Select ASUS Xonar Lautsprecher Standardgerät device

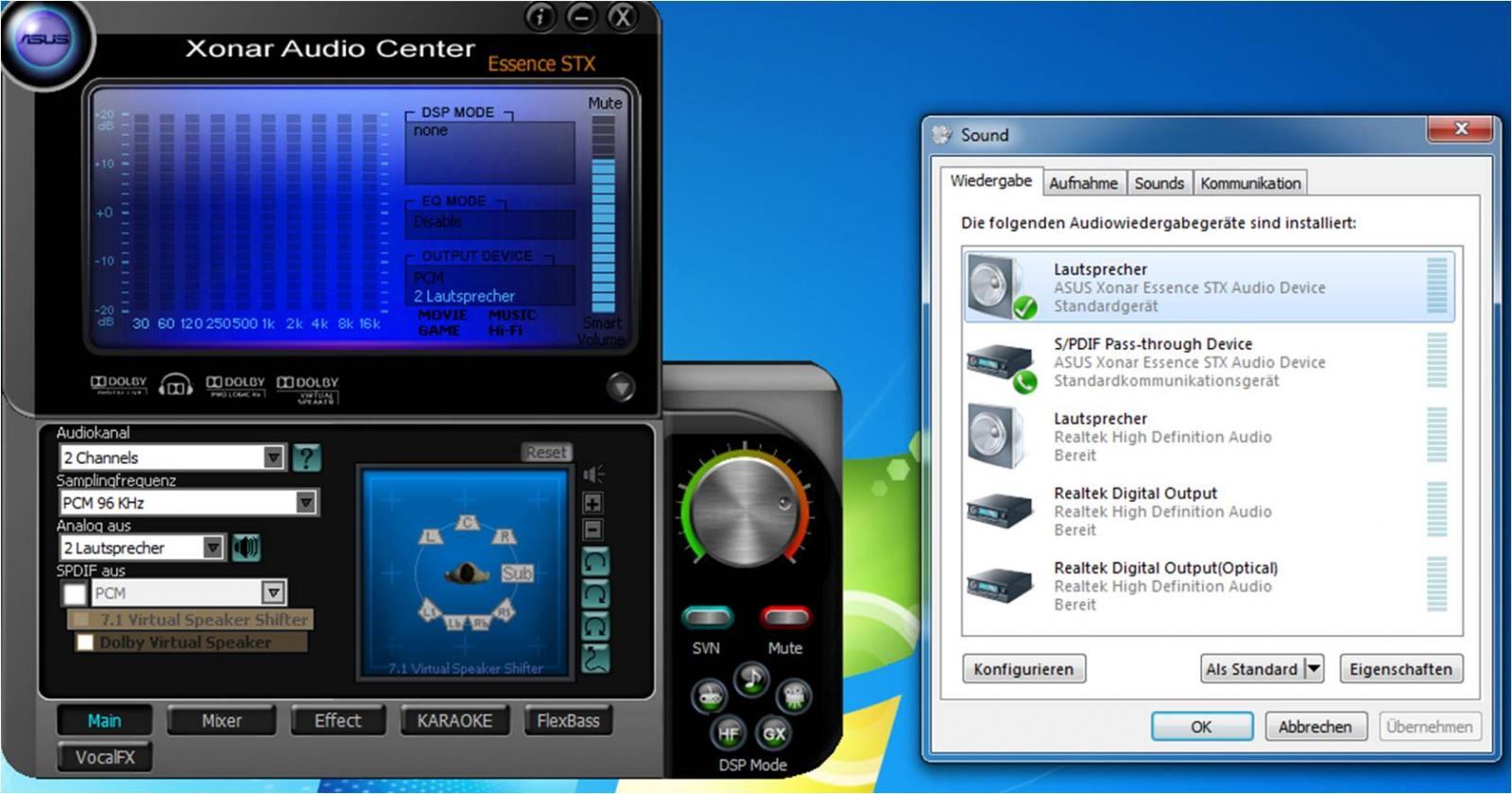[x=1208, y=286]
